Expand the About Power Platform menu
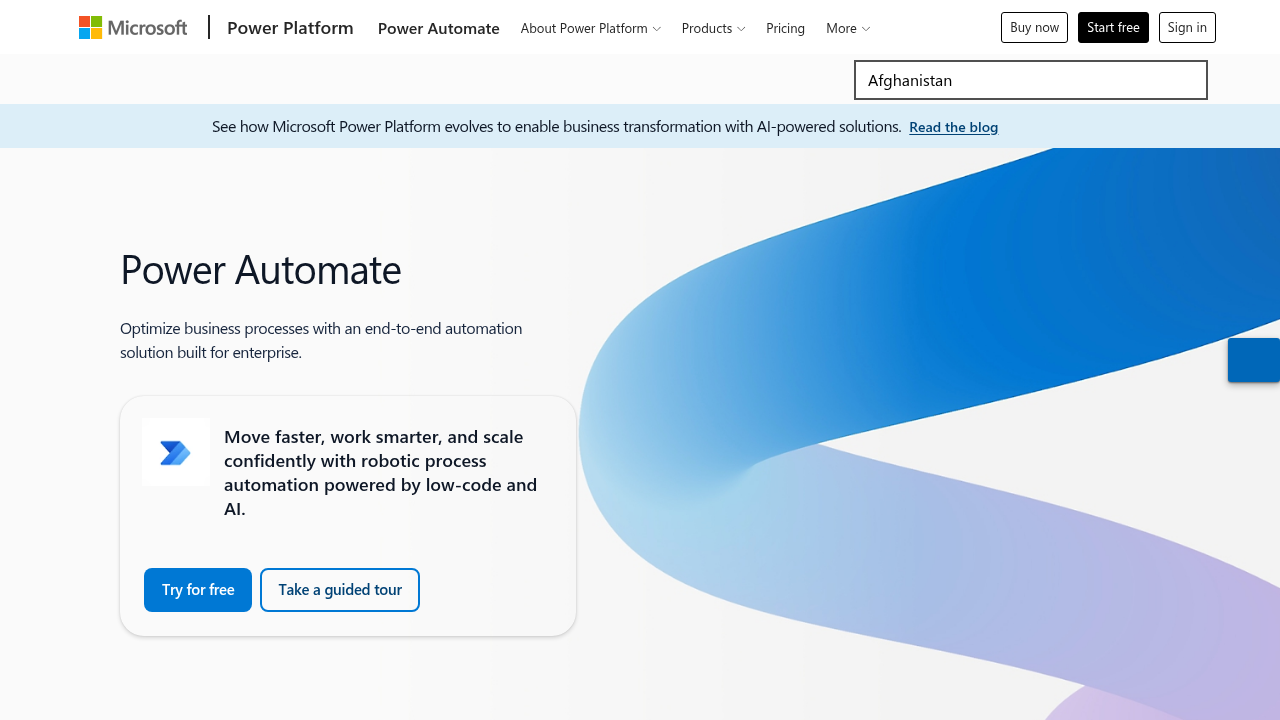This screenshot has width=1280, height=720. pyautogui.click(x=591, y=28)
